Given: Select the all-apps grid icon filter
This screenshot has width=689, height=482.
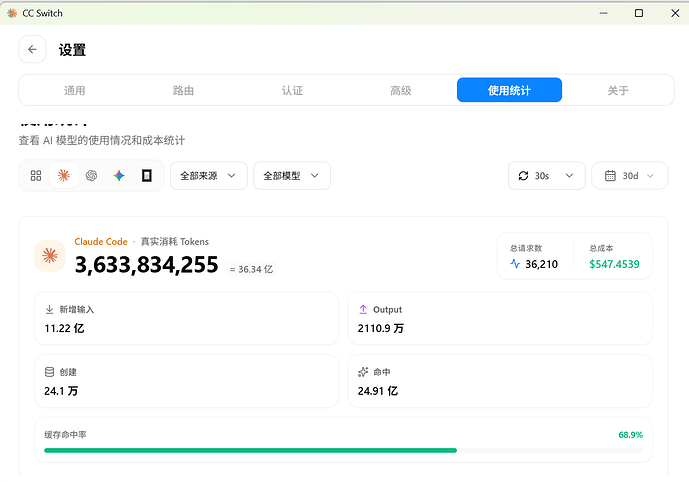Looking at the screenshot, I should coord(36,176).
